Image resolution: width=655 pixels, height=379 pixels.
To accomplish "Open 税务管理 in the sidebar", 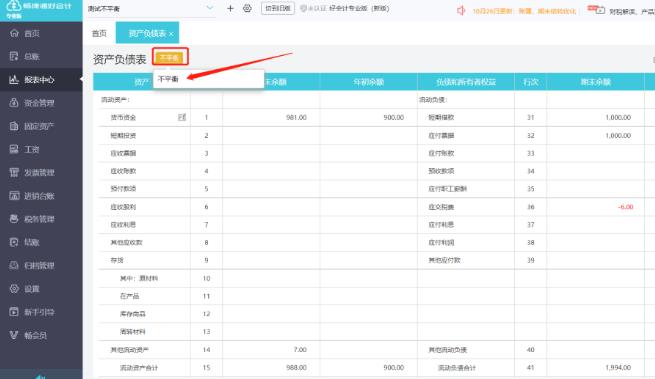I will pyautogui.click(x=41, y=219).
